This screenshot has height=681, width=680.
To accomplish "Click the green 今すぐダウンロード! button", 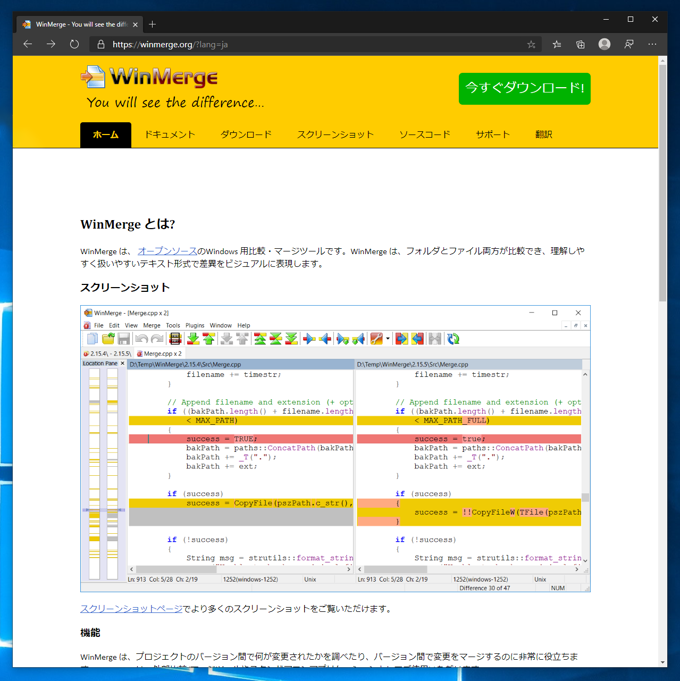I will pyautogui.click(x=525, y=89).
